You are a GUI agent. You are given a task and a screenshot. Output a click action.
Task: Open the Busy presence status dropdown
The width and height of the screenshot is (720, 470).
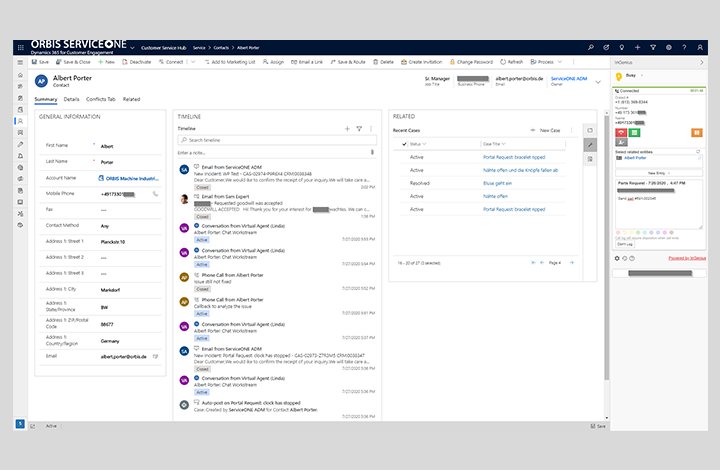click(633, 75)
